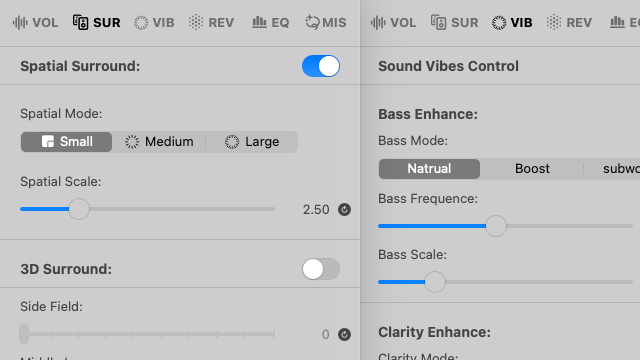Reset Side Field value with reset icon
This screenshot has width=640, height=360.
pos(344,334)
